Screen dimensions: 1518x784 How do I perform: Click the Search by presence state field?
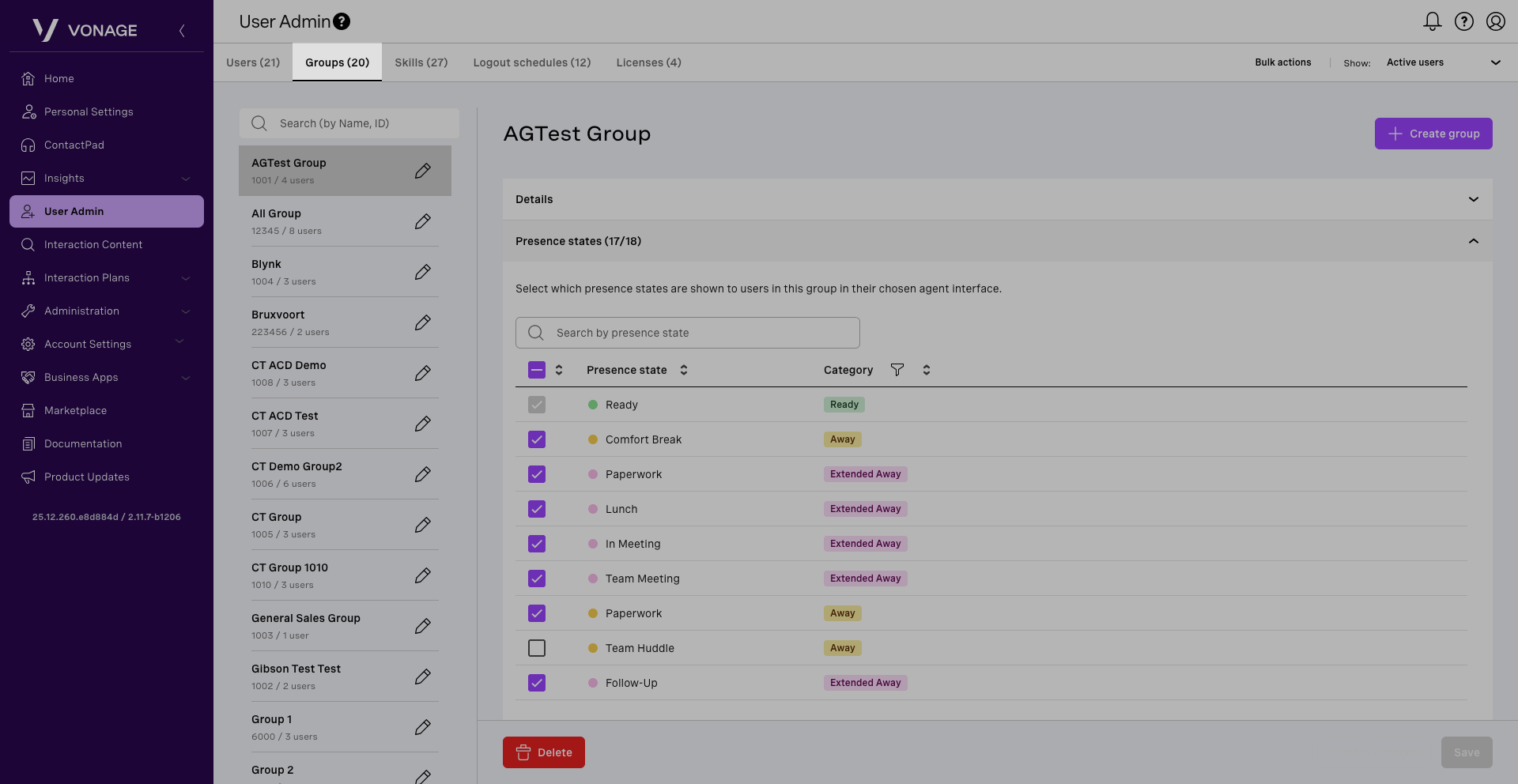click(x=687, y=333)
